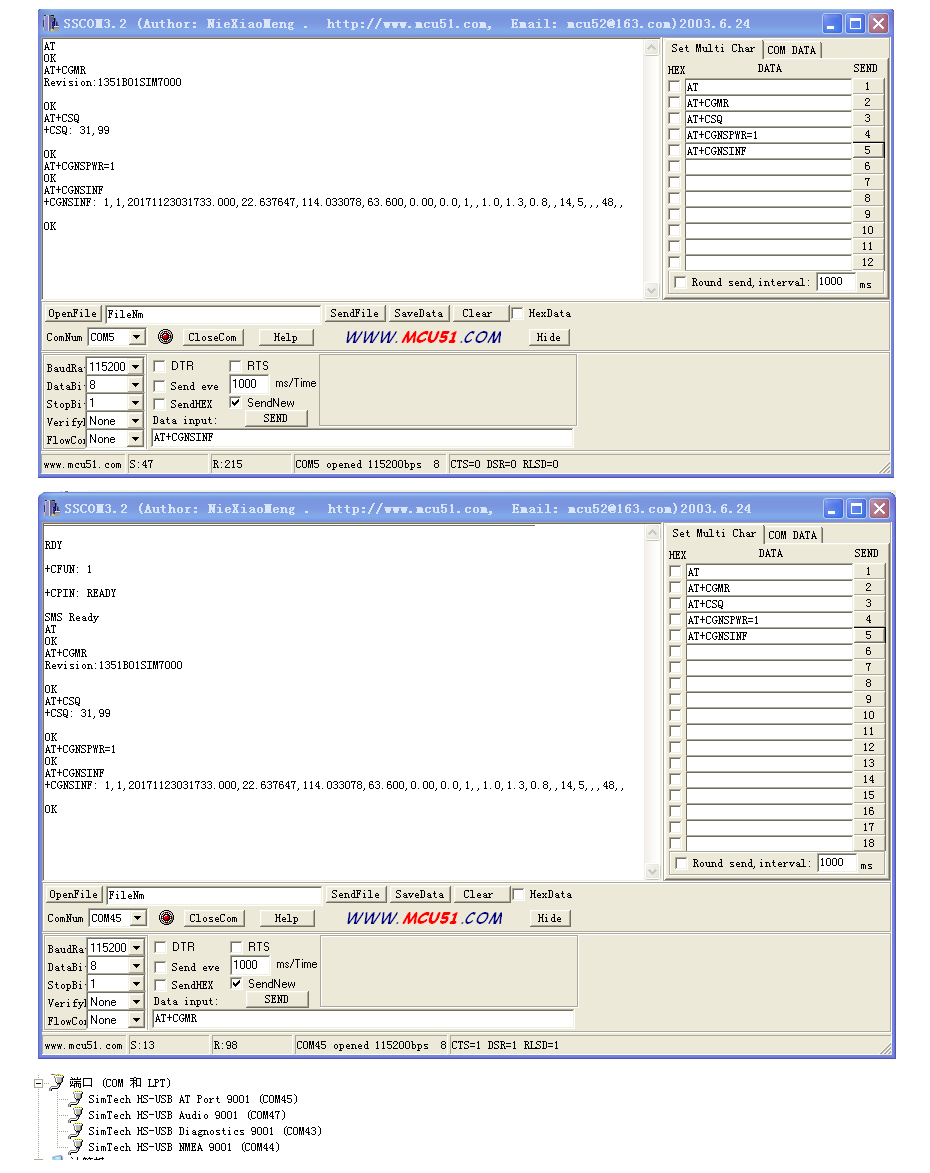
Task: Click SaveData in the COM5 window
Action: point(418,313)
